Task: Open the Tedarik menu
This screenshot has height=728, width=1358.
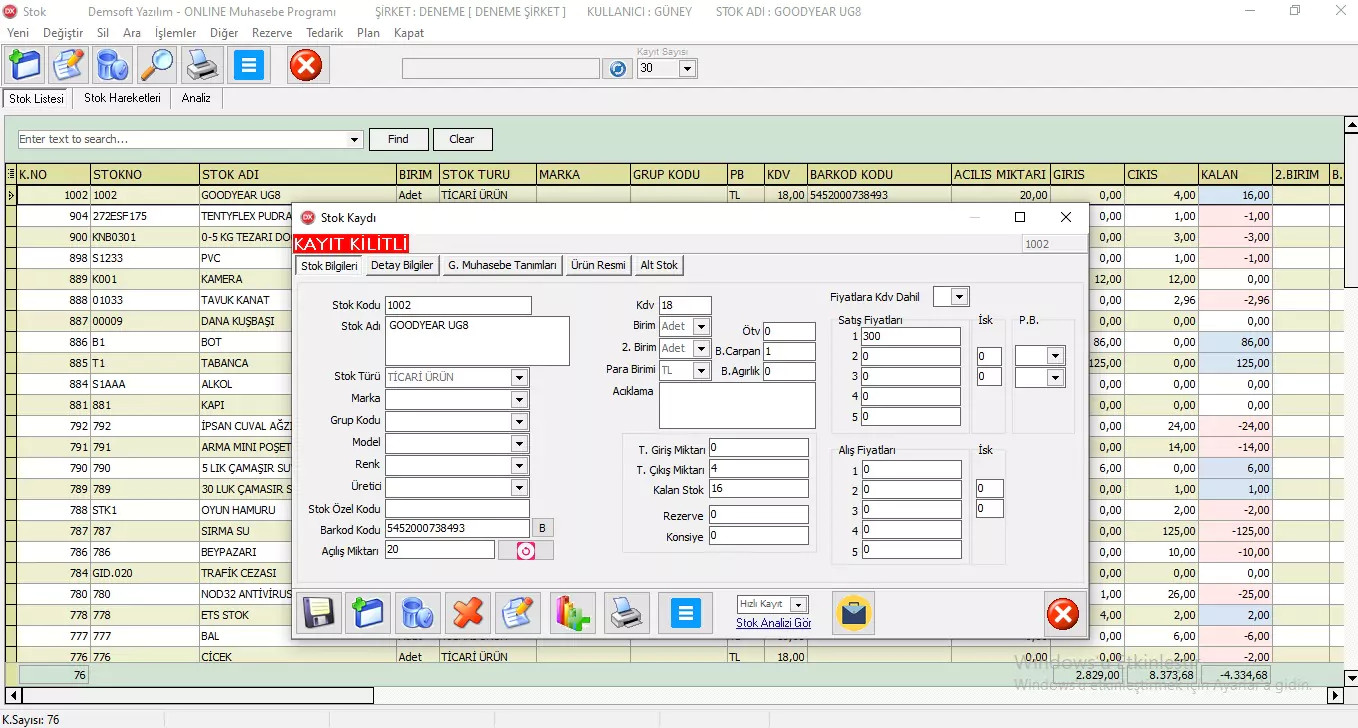Action: click(324, 33)
